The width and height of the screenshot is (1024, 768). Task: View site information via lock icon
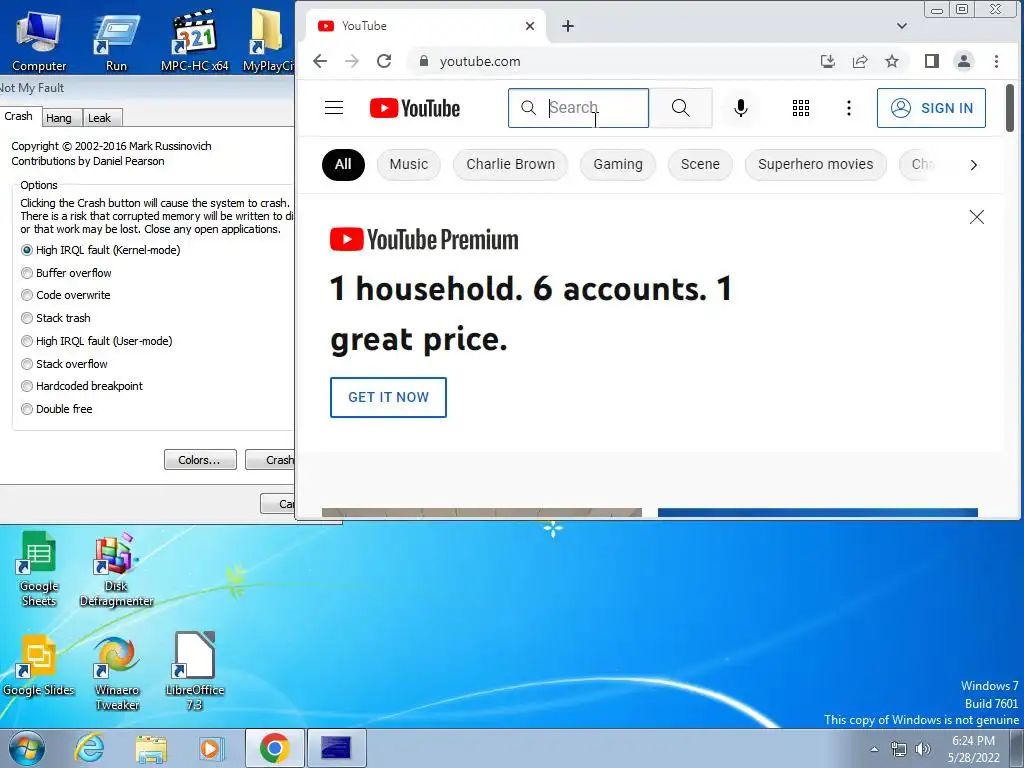coord(424,61)
